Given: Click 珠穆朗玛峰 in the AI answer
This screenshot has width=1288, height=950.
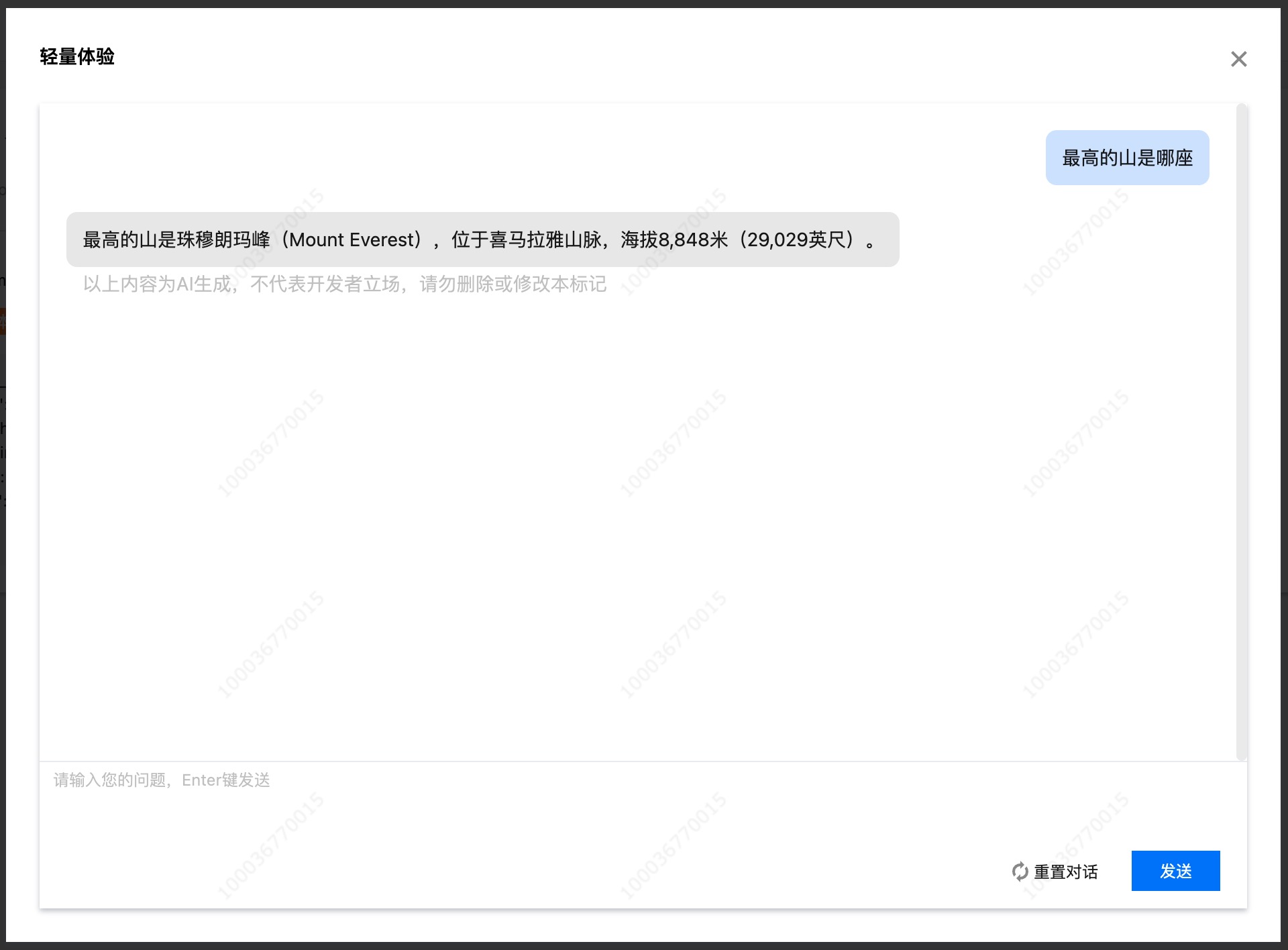Looking at the screenshot, I should click(223, 240).
